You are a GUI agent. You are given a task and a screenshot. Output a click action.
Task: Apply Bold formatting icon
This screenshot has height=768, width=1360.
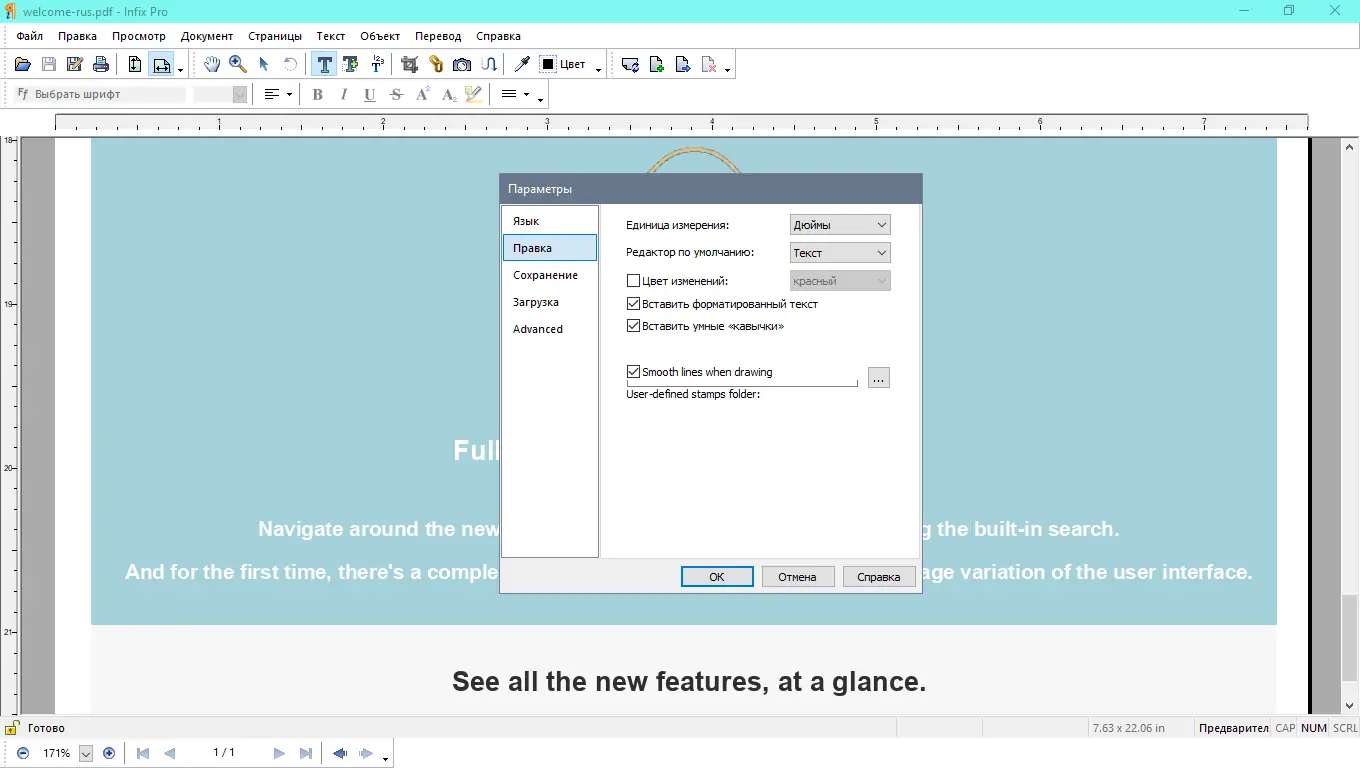click(318, 95)
